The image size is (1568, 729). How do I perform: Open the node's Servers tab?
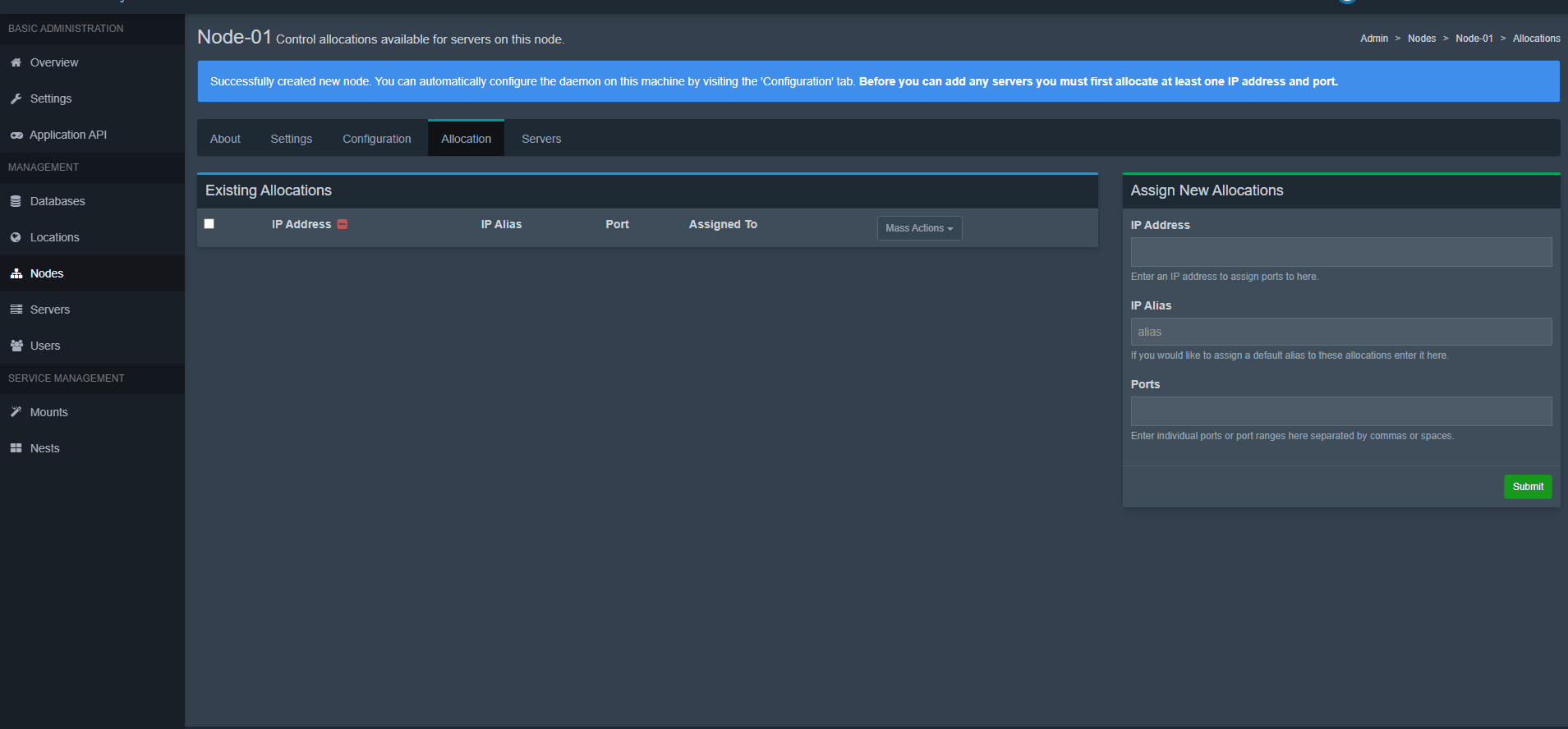click(541, 139)
